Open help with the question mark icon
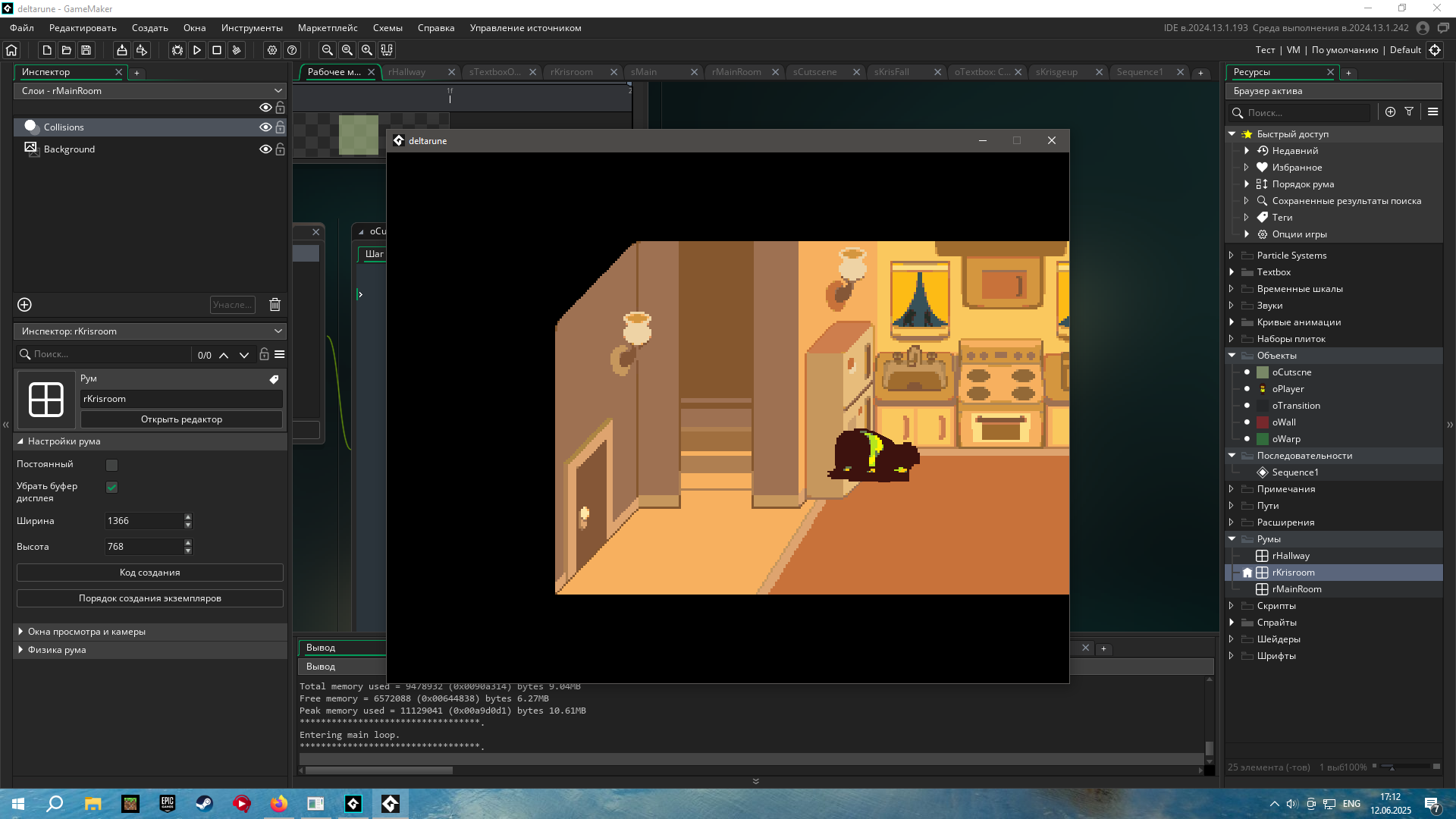1456x819 pixels. [x=292, y=50]
